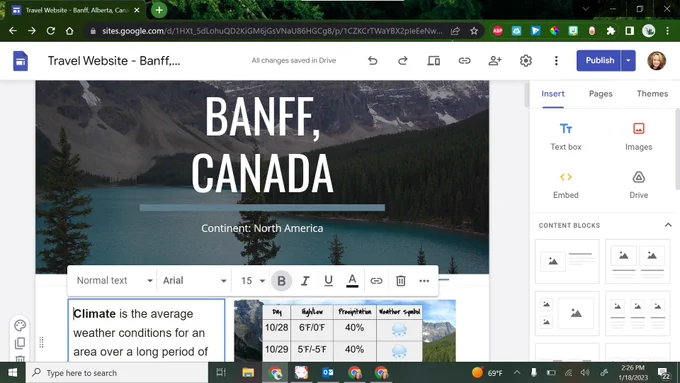The width and height of the screenshot is (680, 383).
Task: Toggle the browser side panel
Action: [x=629, y=31]
